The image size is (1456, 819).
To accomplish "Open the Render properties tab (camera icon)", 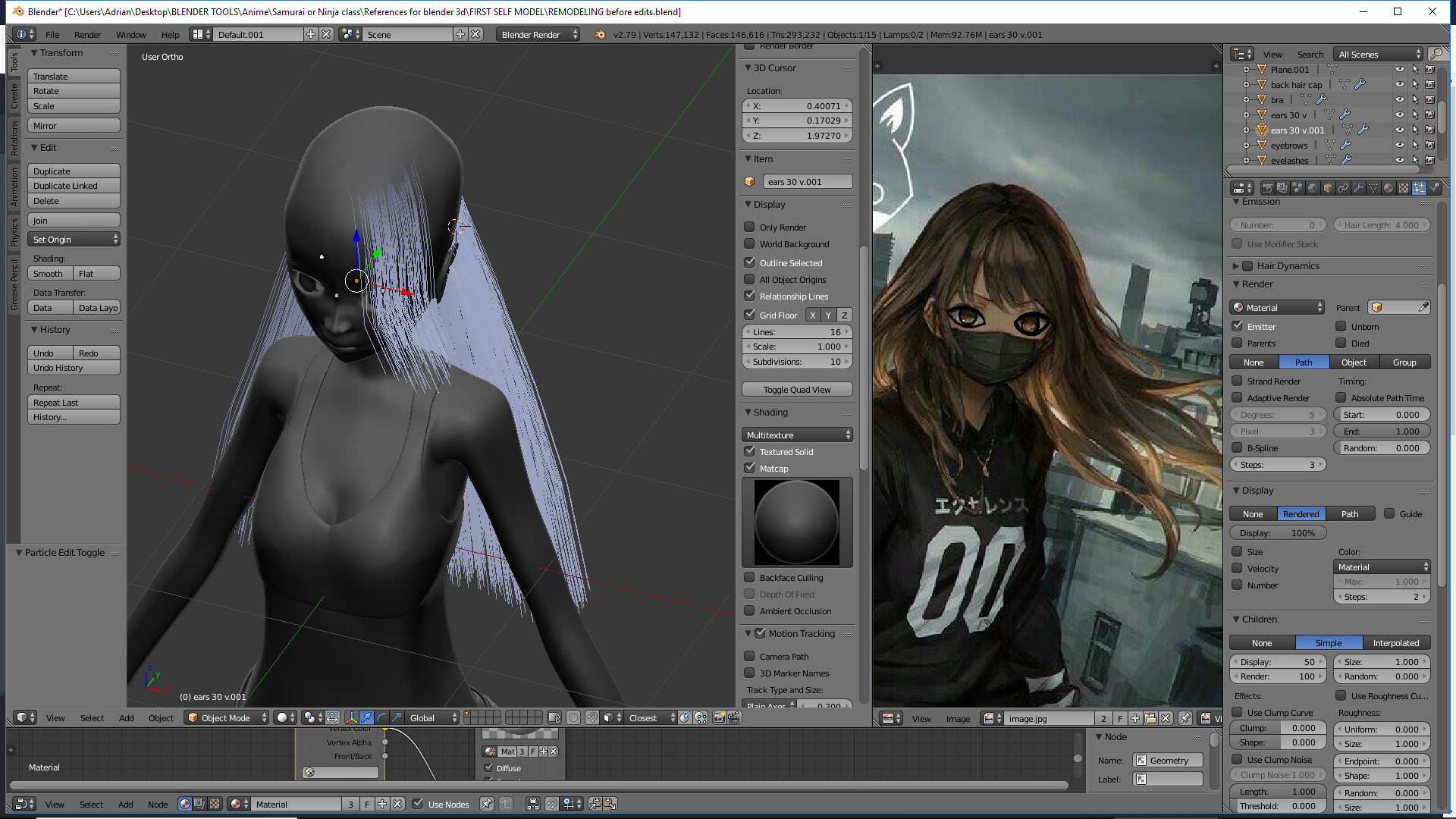I will pyautogui.click(x=1267, y=188).
